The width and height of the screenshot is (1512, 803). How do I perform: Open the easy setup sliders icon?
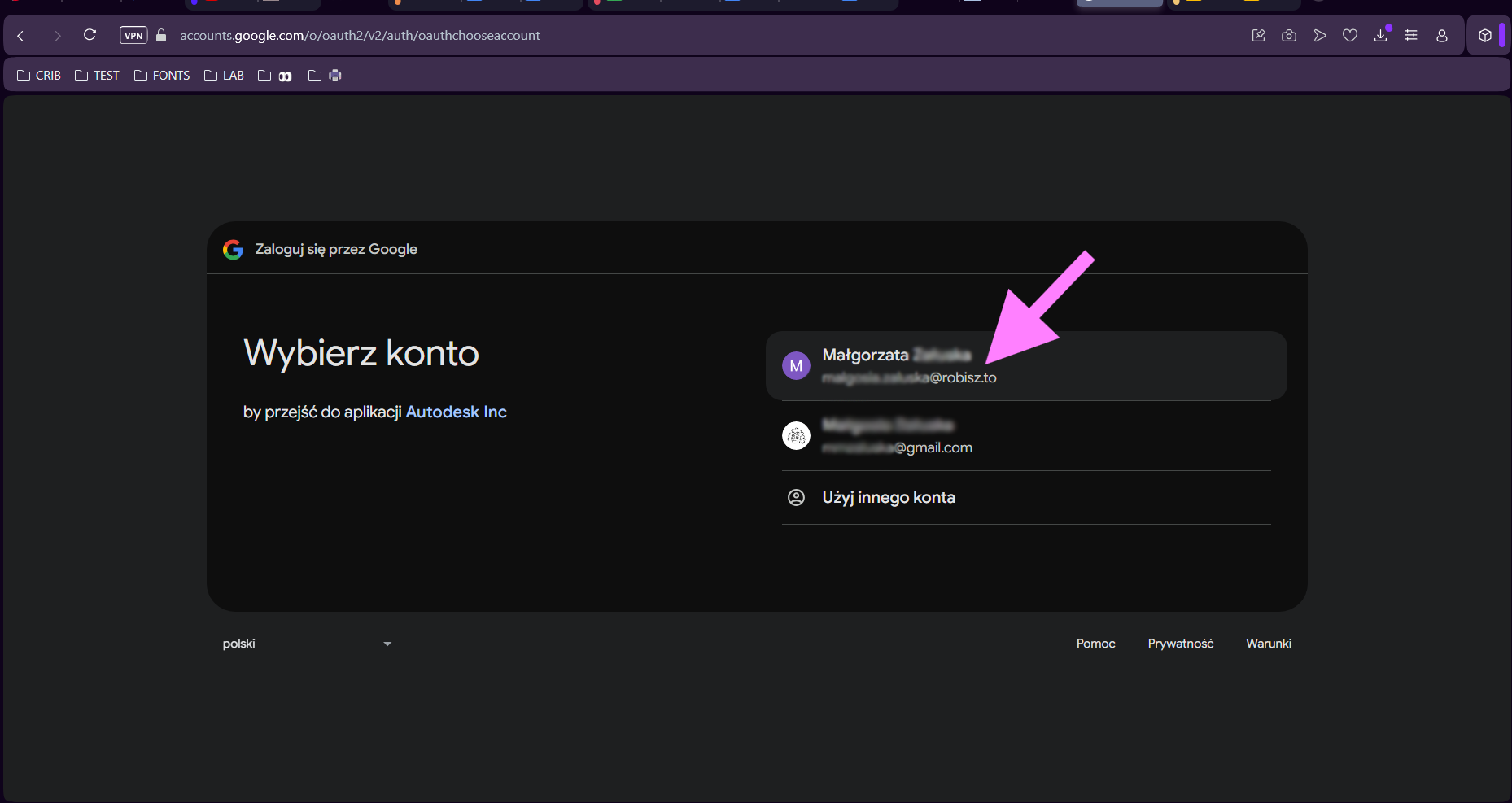click(1411, 36)
